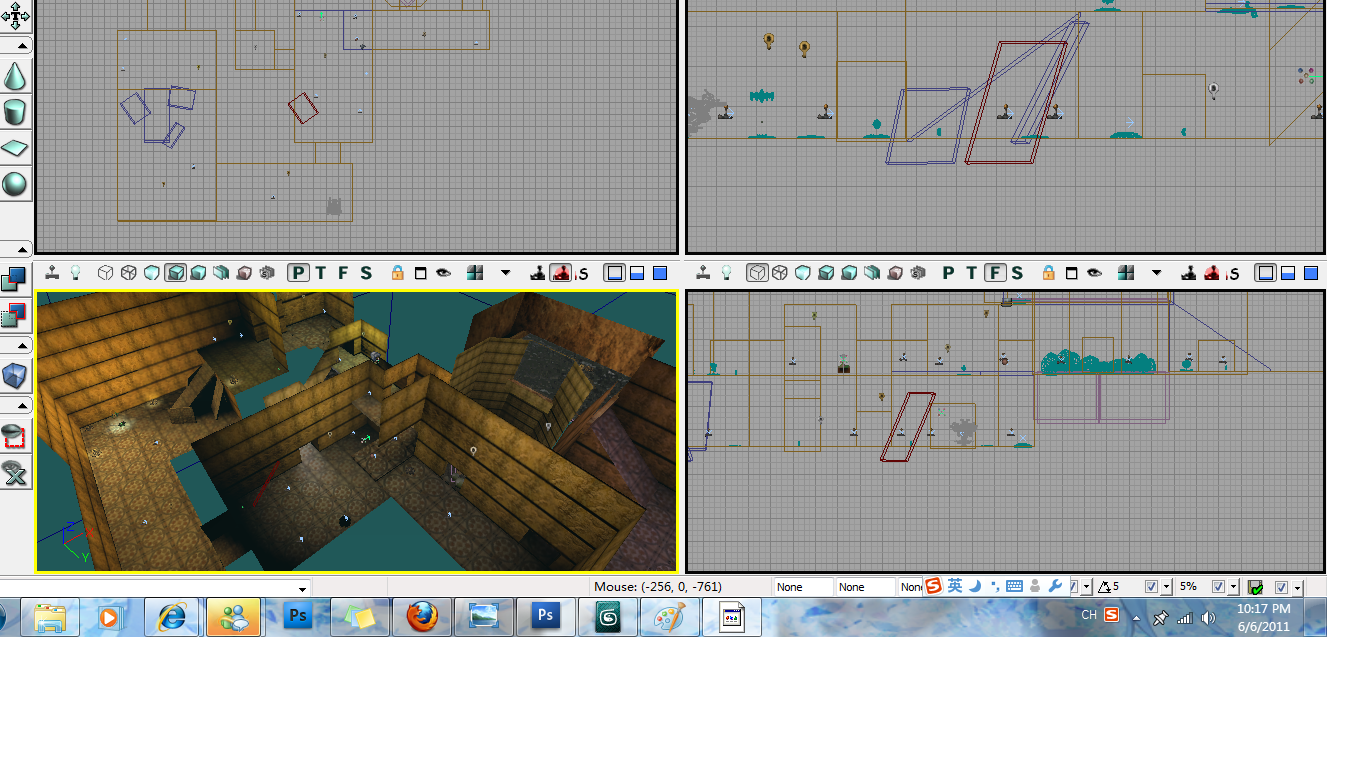1366x768 pixels.
Task: Switch 3D viewport to Side (S) view
Action: point(366,273)
